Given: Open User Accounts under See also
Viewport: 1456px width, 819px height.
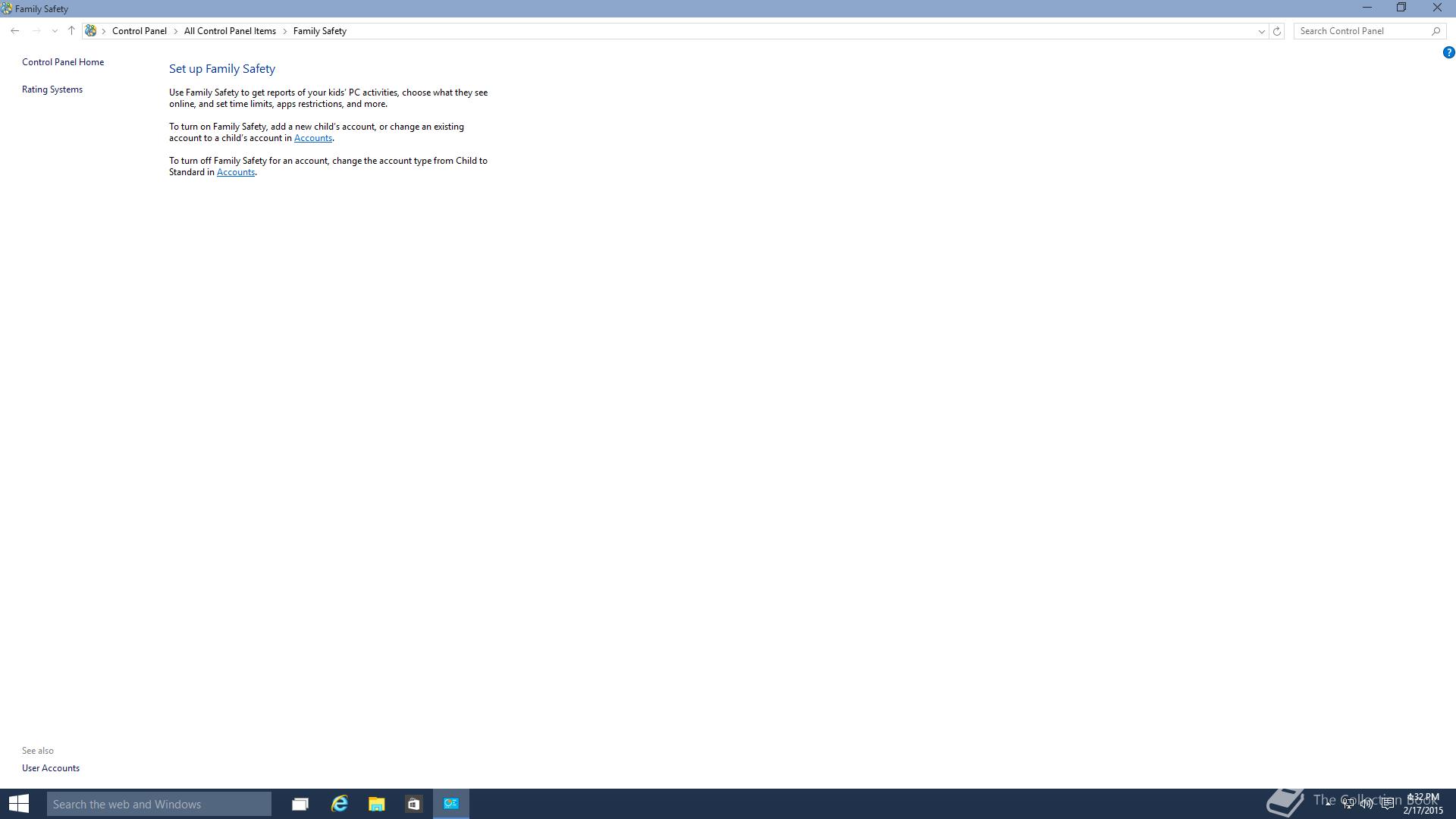Looking at the screenshot, I should (x=51, y=768).
